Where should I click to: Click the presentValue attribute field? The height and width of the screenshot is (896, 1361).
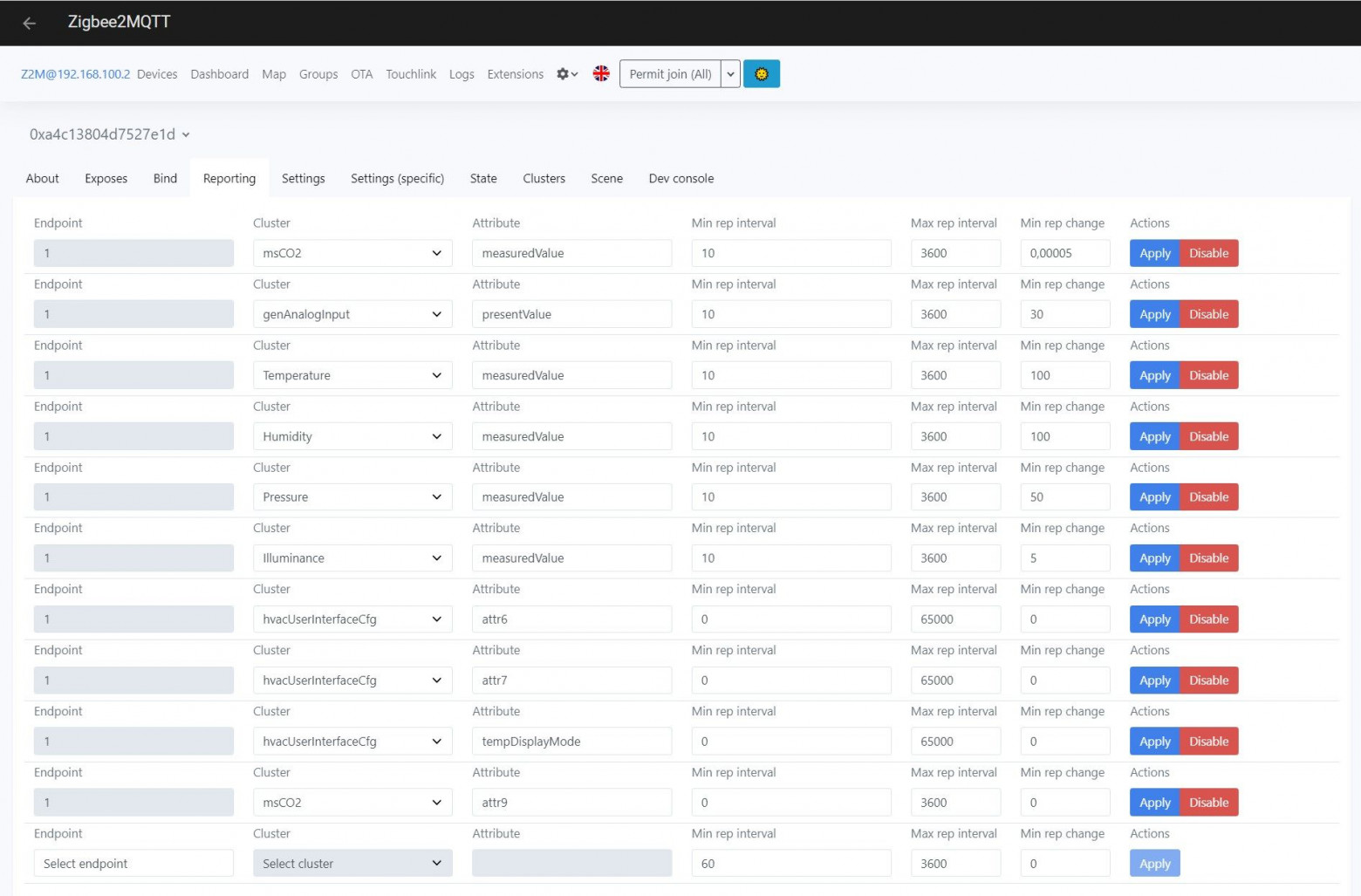[571, 314]
